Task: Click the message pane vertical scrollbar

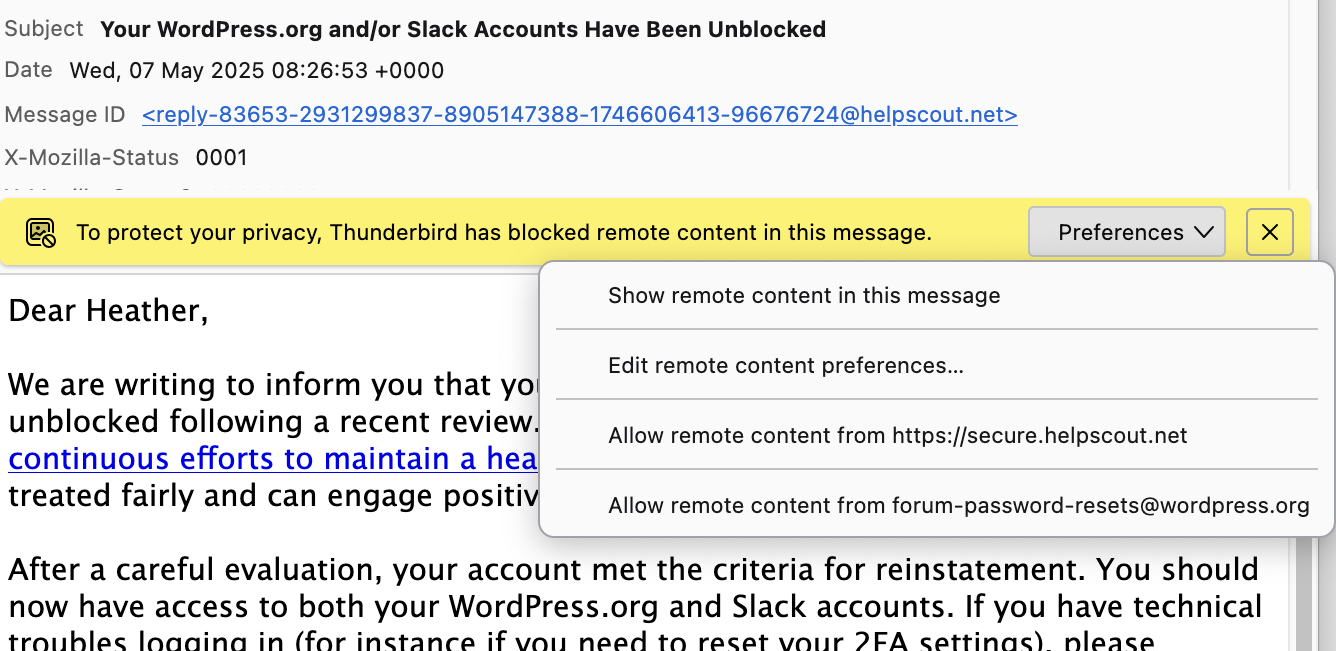Action: tap(1304, 600)
